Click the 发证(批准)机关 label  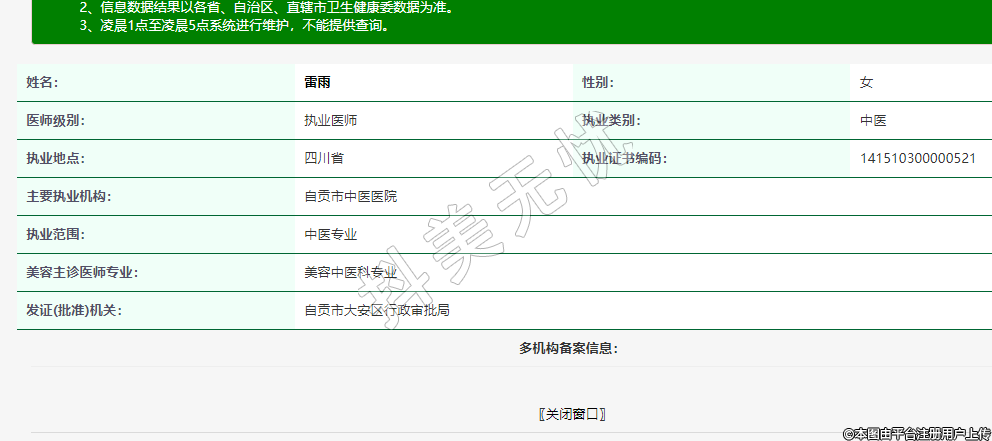tap(73, 311)
